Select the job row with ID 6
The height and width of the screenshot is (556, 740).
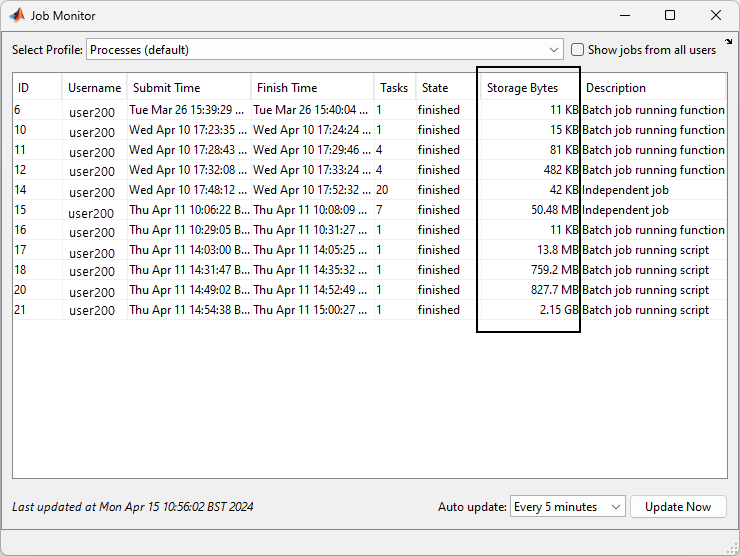tap(370, 110)
